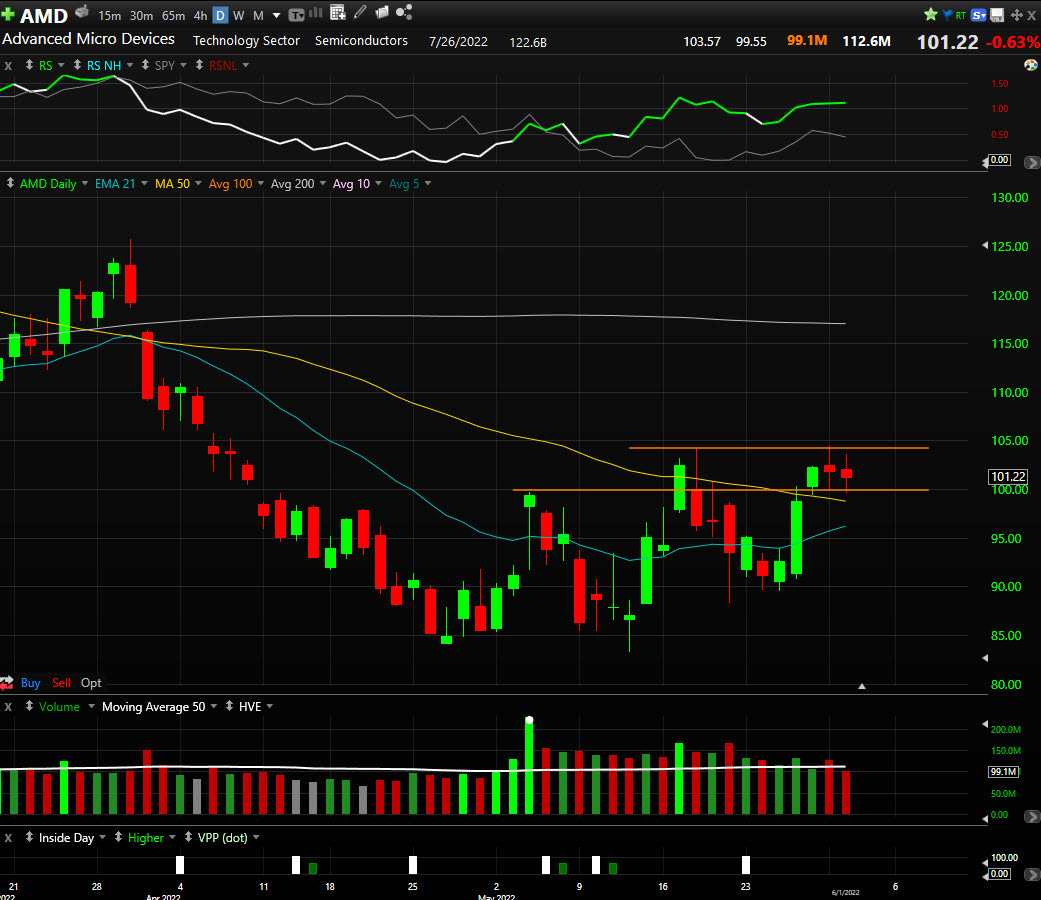Click the trade ticket icon beside Buy
The image size is (1041, 900).
7,682
